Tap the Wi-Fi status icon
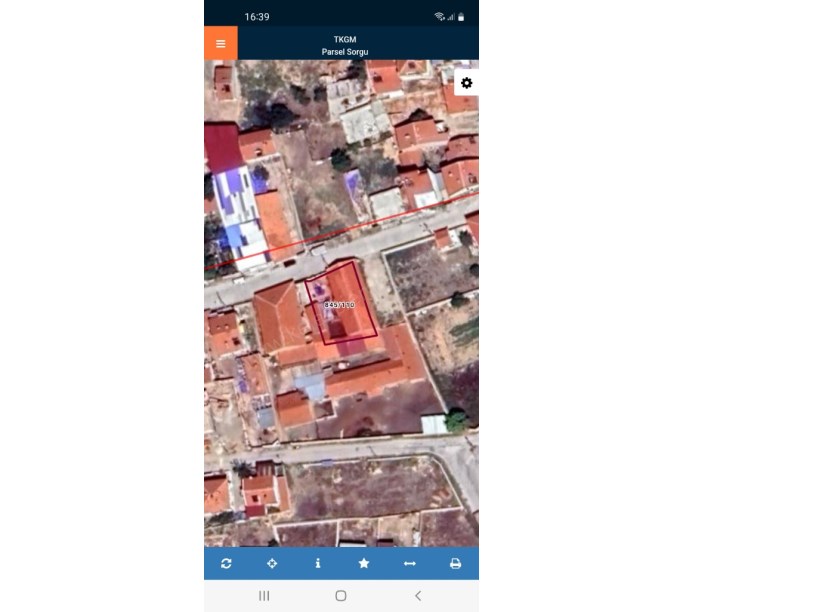Screen dimensions: 816x612 [x=439, y=17]
